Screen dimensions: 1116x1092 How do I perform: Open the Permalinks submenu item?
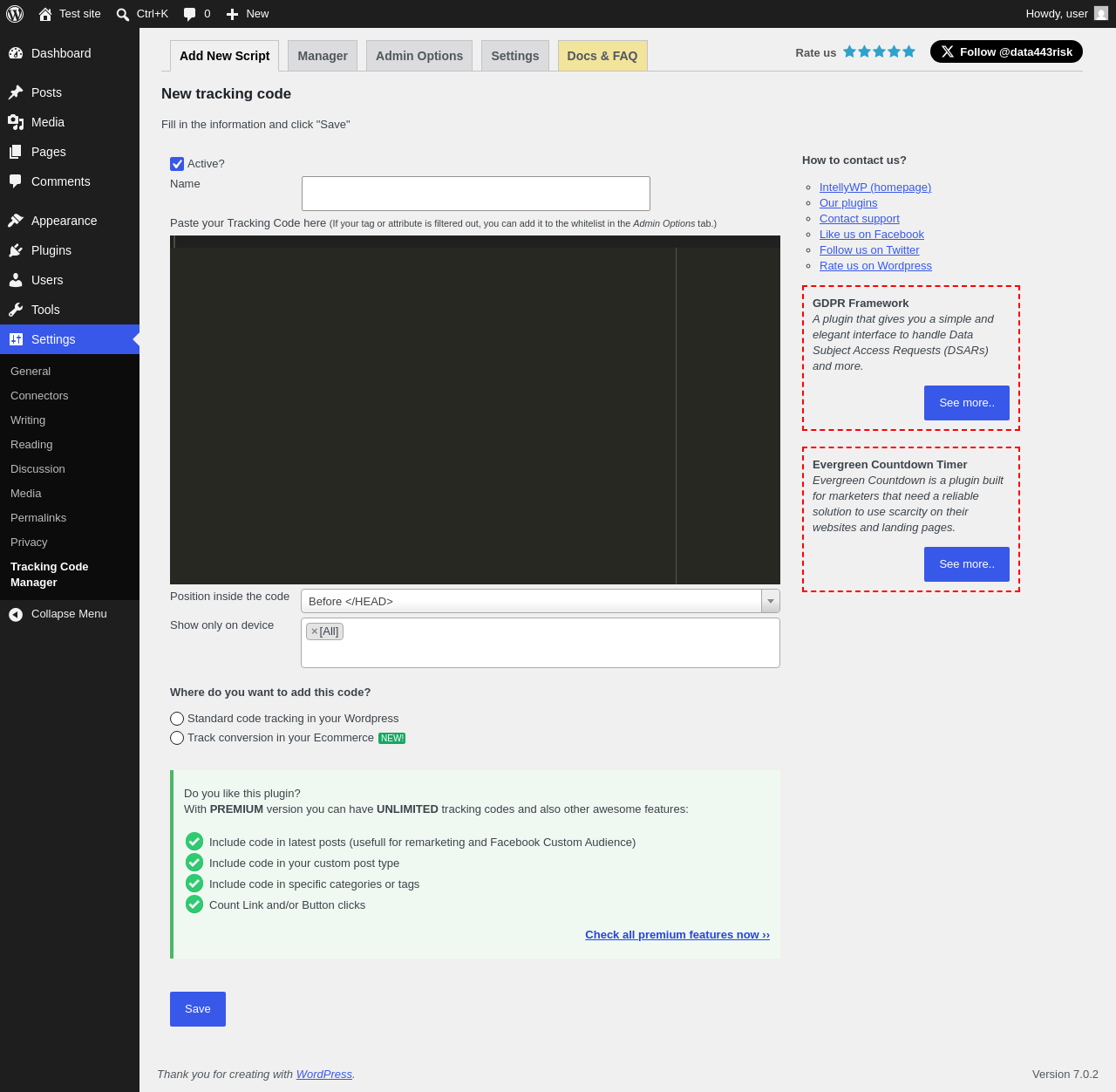click(x=38, y=518)
